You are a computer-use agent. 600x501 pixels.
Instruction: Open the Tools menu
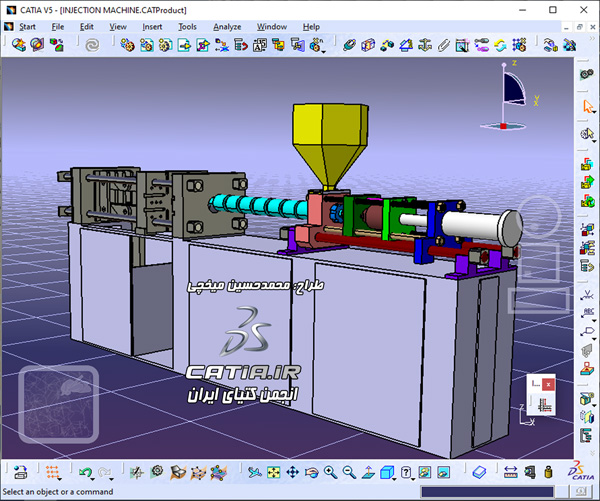[187, 27]
